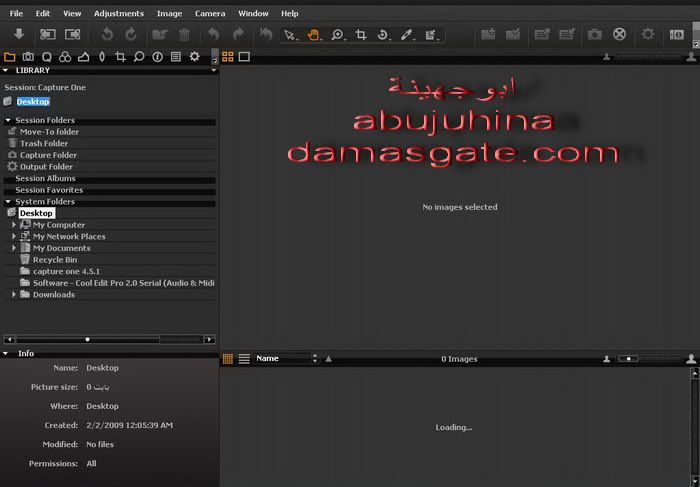Open the Capture camera tool tab
The height and width of the screenshot is (487, 700).
coord(28,57)
